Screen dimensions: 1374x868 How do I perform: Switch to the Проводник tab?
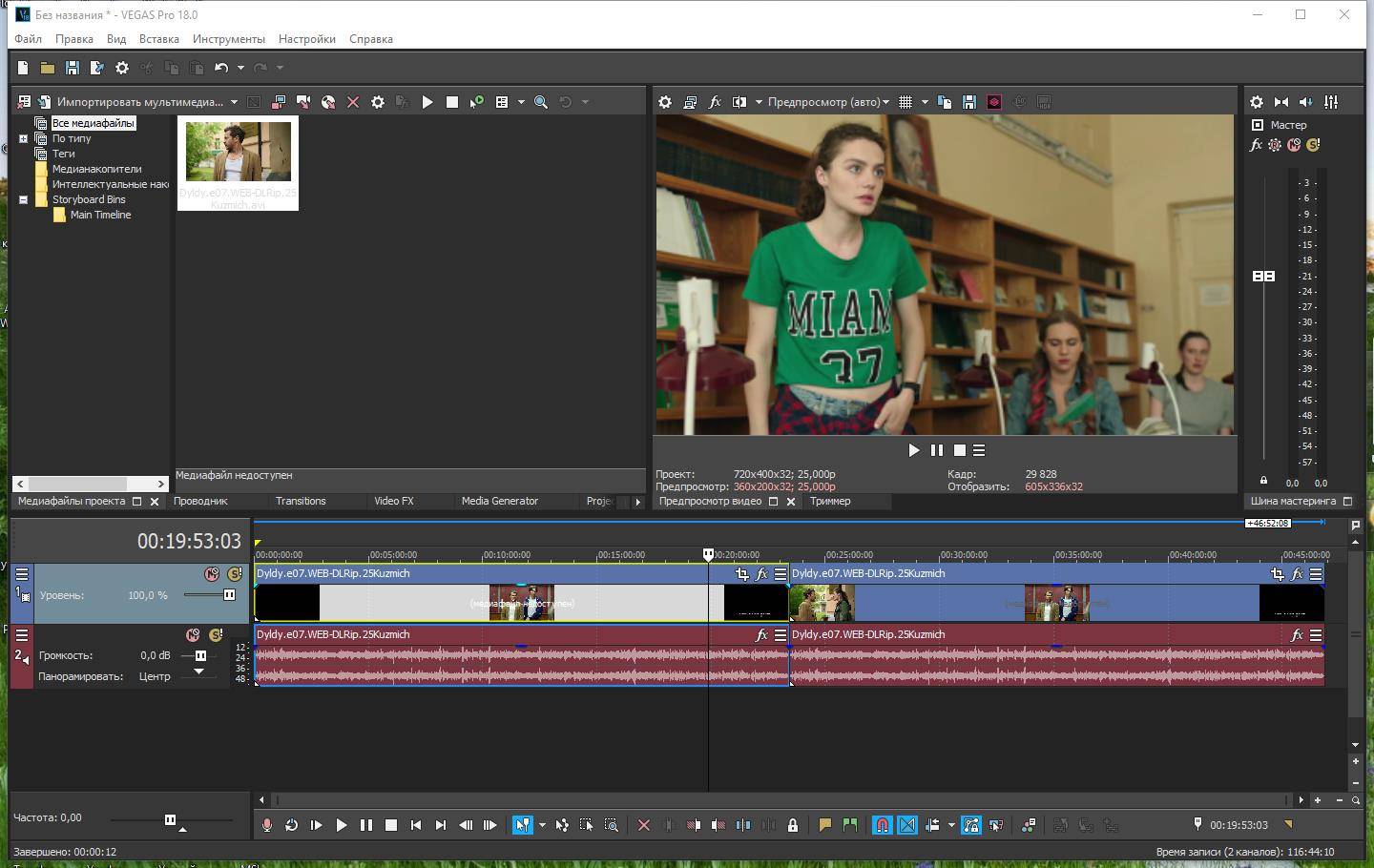click(200, 501)
